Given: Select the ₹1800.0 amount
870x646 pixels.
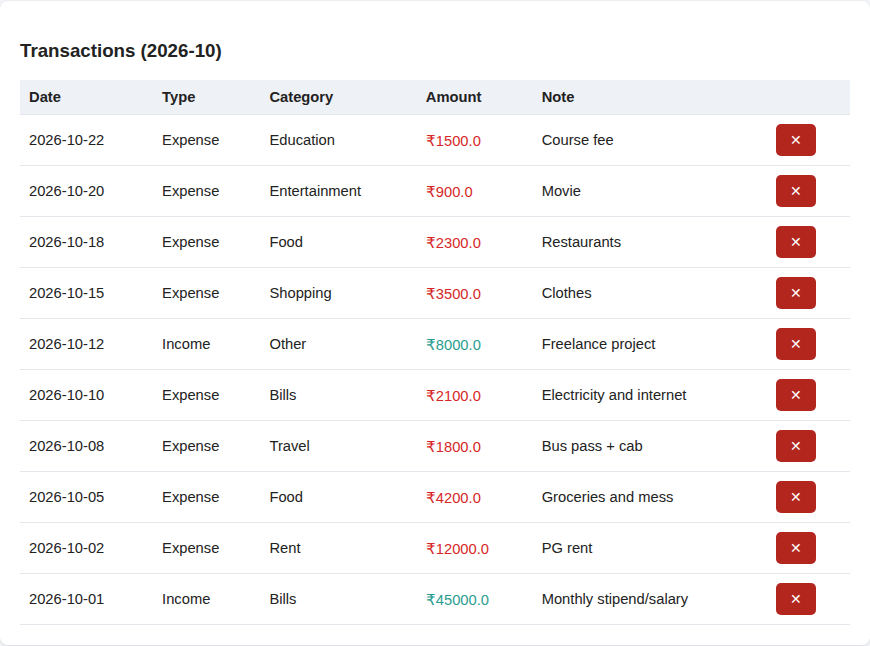Looking at the screenshot, I should point(453,447).
